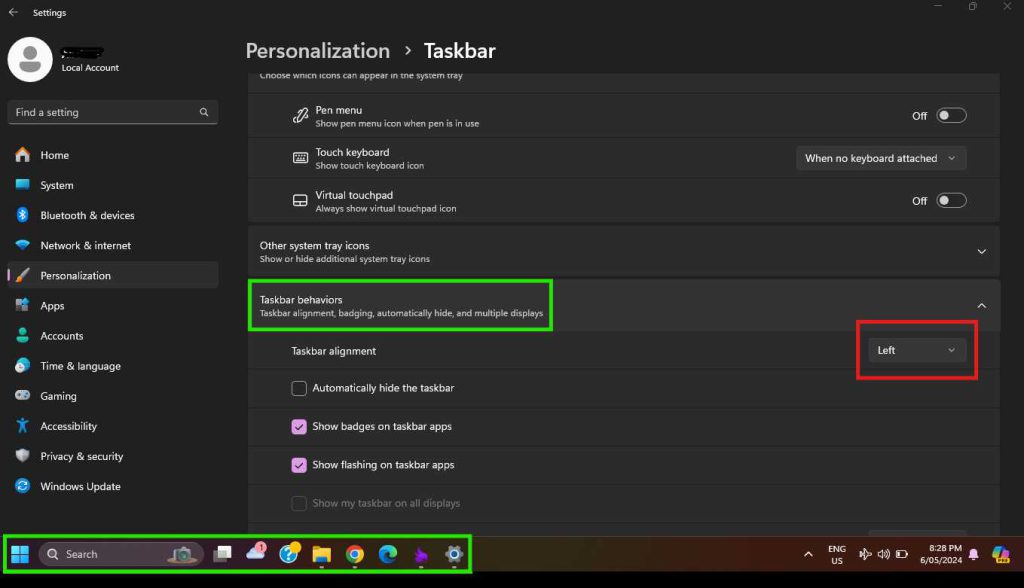Launch Microsoft Edge from the taskbar
The height and width of the screenshot is (588, 1024).
pyautogui.click(x=387, y=553)
